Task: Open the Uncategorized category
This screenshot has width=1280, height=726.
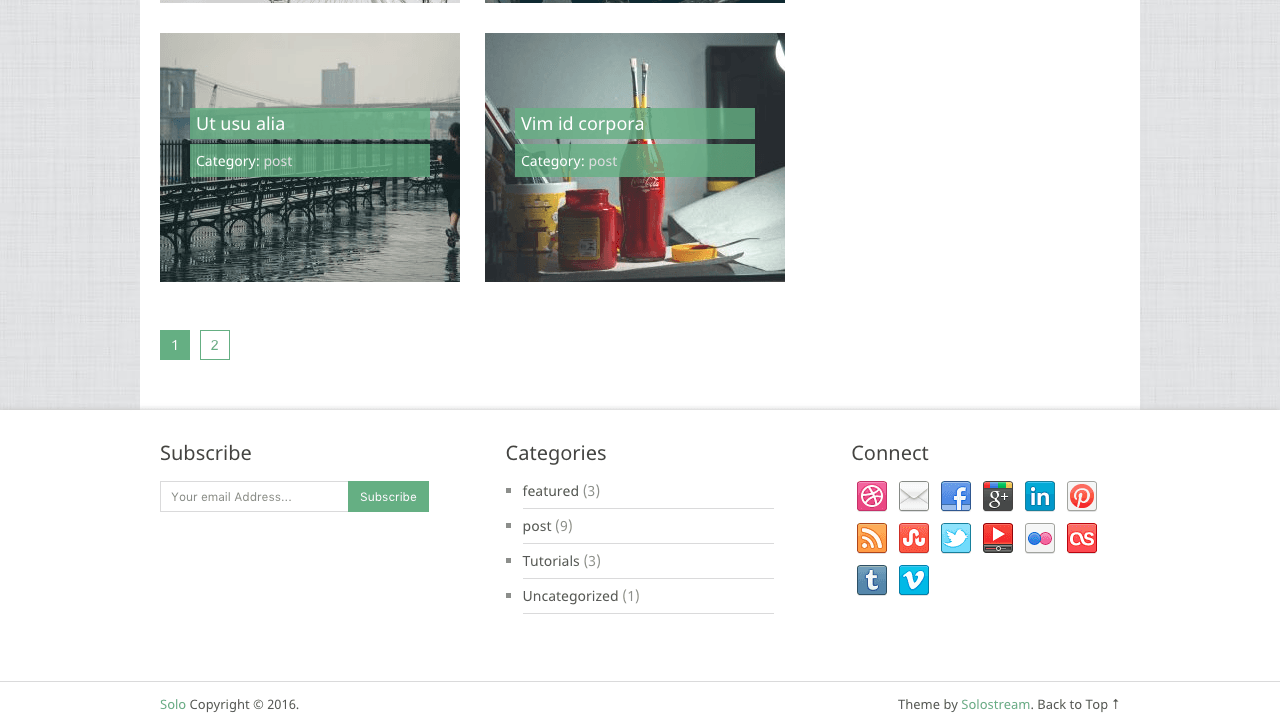Action: [x=570, y=596]
